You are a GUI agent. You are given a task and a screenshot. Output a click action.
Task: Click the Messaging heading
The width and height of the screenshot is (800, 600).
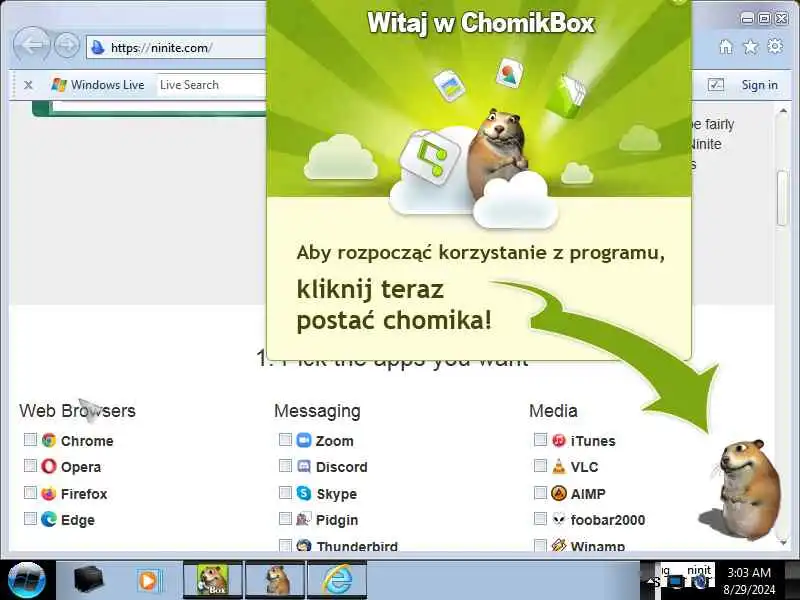[x=317, y=411]
